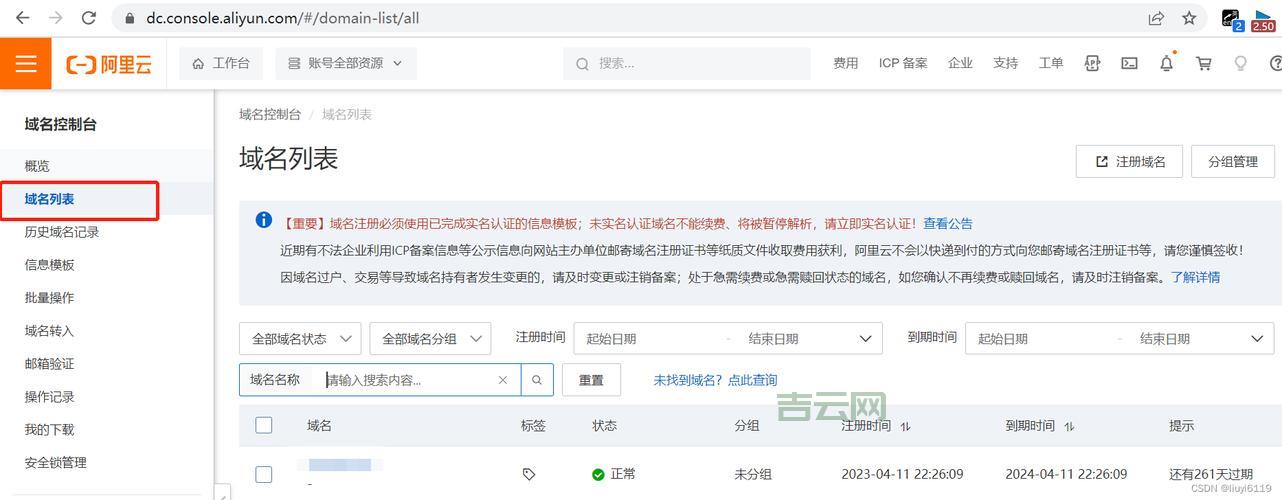
Task: Click the registration 起始日期 field
Action: 612,339
